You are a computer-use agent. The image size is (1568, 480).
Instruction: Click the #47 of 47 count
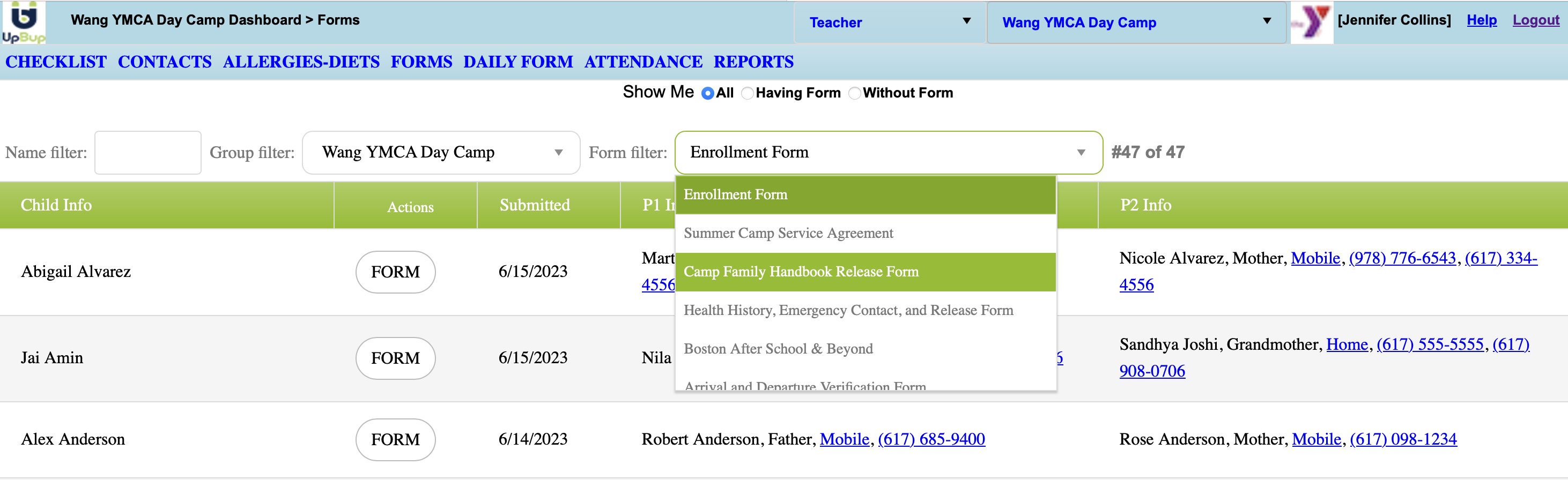[1148, 153]
